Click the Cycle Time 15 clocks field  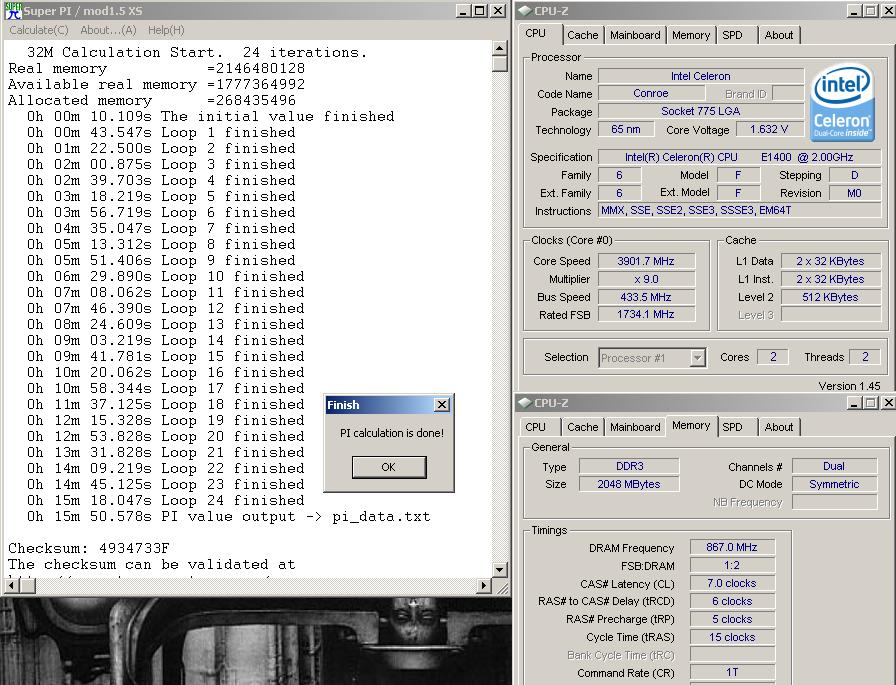732,637
